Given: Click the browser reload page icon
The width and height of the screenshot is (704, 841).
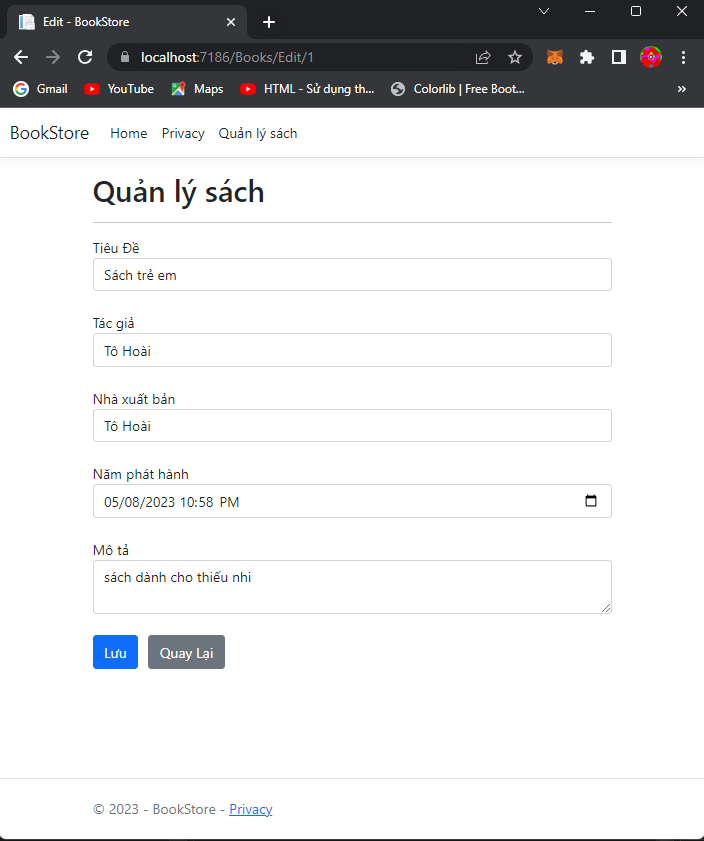Looking at the screenshot, I should (x=85, y=57).
